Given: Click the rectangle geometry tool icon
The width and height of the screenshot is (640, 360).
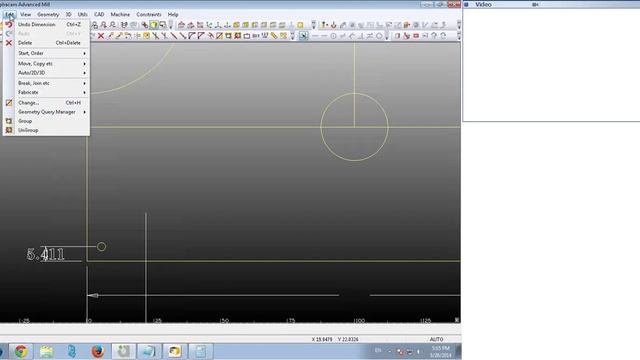Looking at the screenshot, I should coord(247,36).
